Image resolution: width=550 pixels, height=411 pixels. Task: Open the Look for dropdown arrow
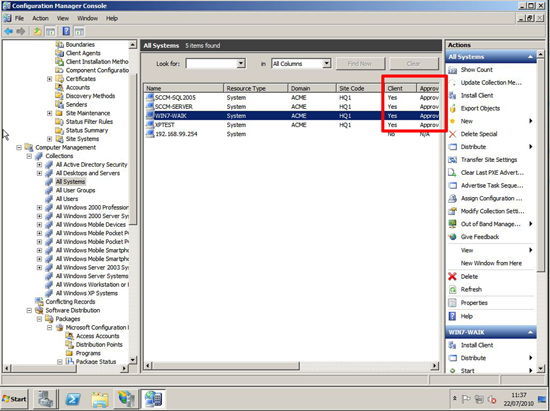point(241,64)
